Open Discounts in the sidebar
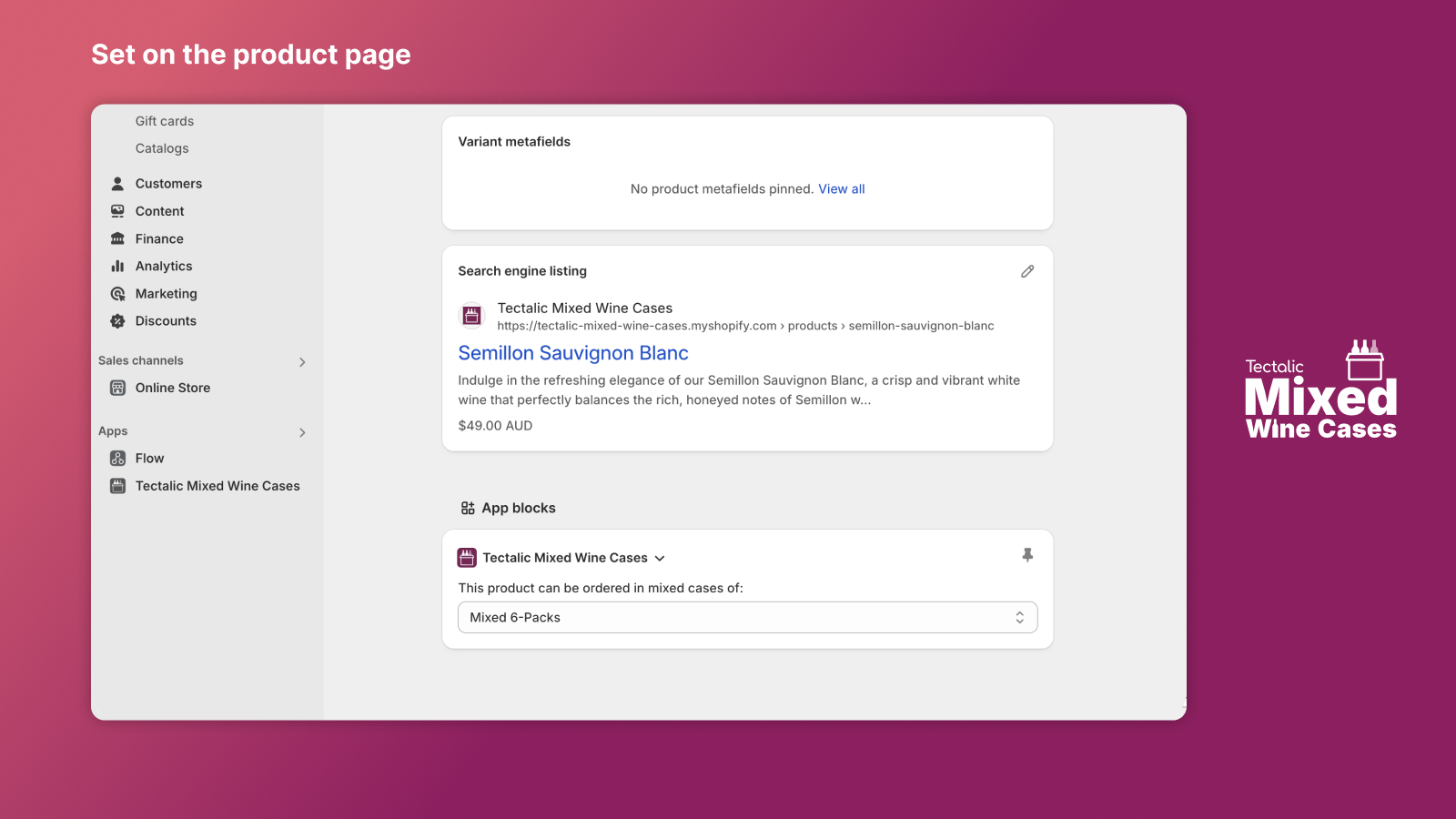The height and width of the screenshot is (819, 1456). coord(166,321)
